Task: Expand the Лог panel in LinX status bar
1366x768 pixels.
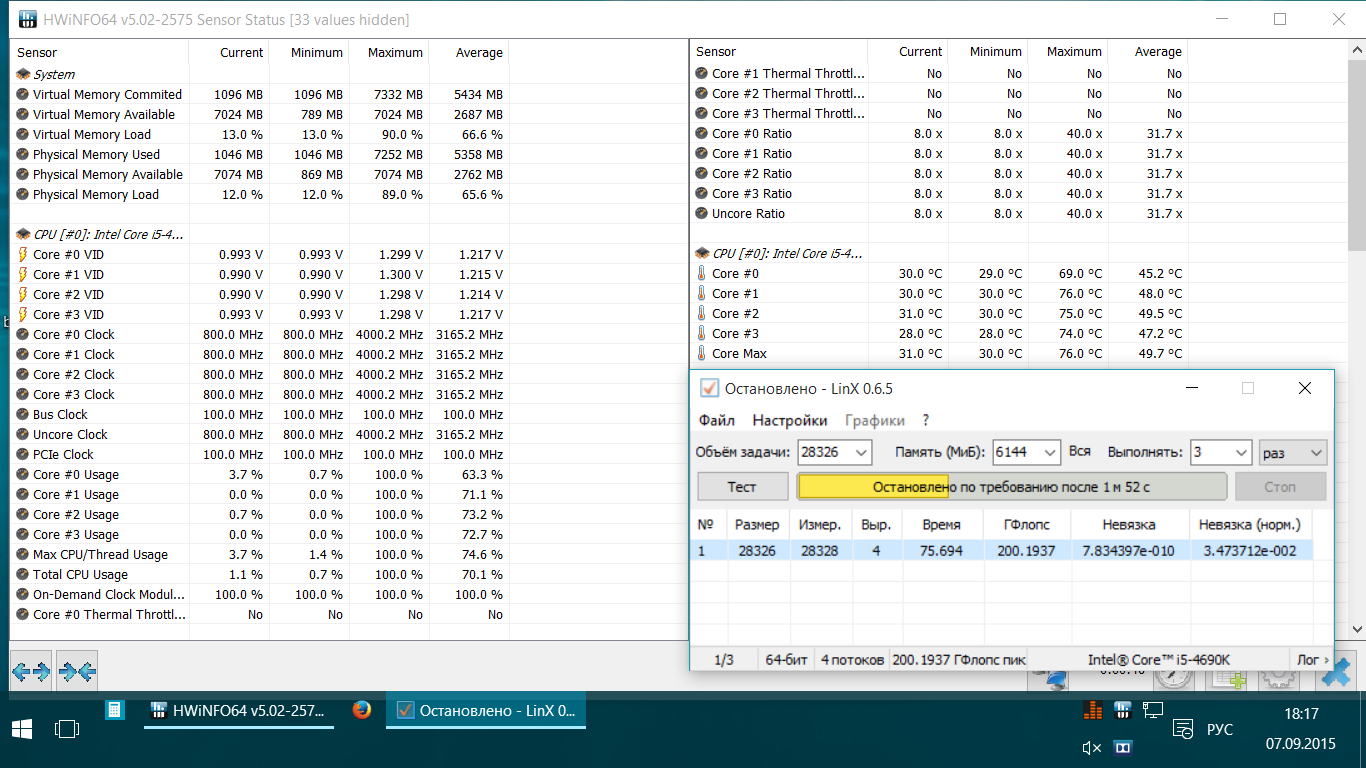Action: [x=1313, y=660]
